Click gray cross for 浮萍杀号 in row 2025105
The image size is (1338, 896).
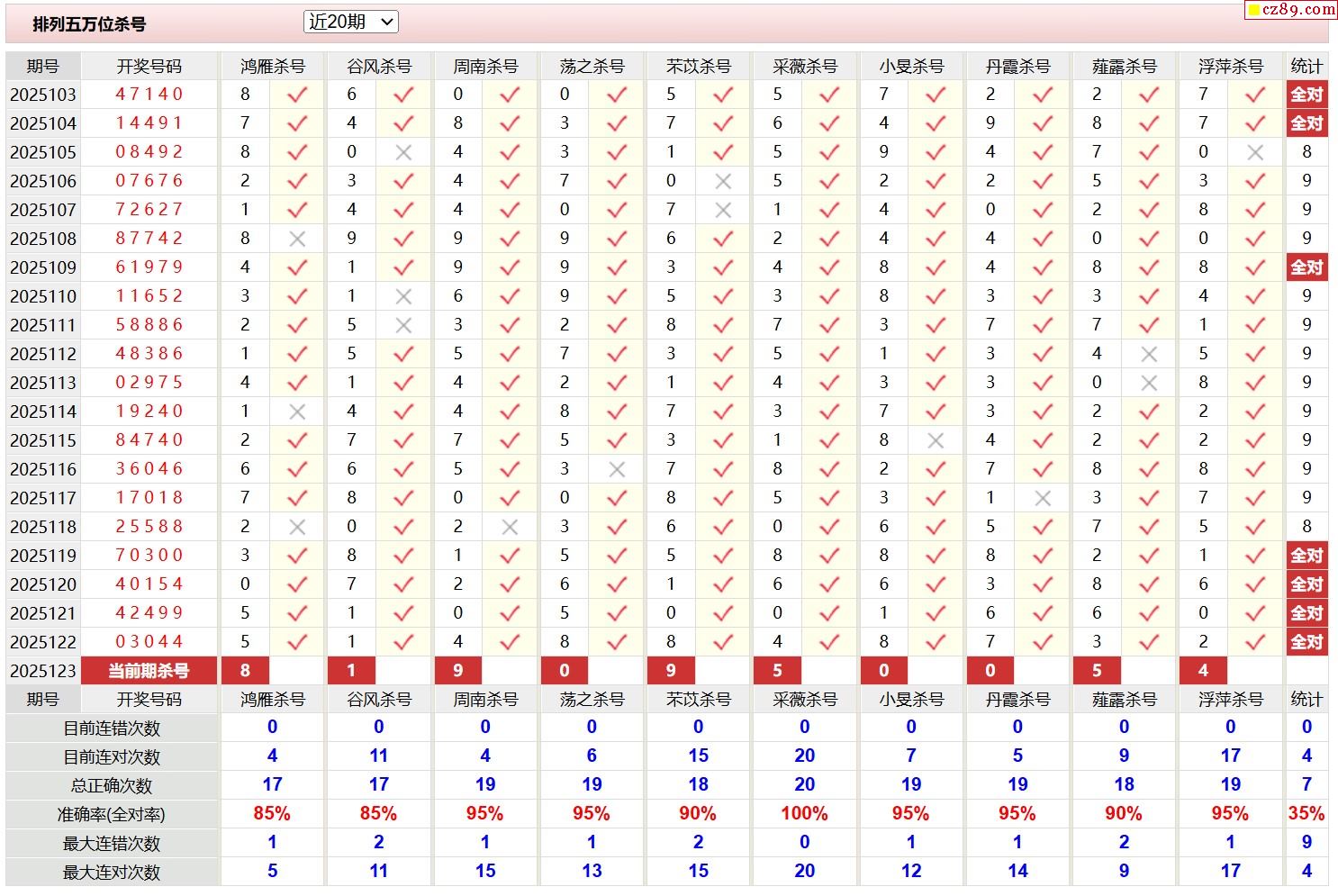(x=1255, y=152)
